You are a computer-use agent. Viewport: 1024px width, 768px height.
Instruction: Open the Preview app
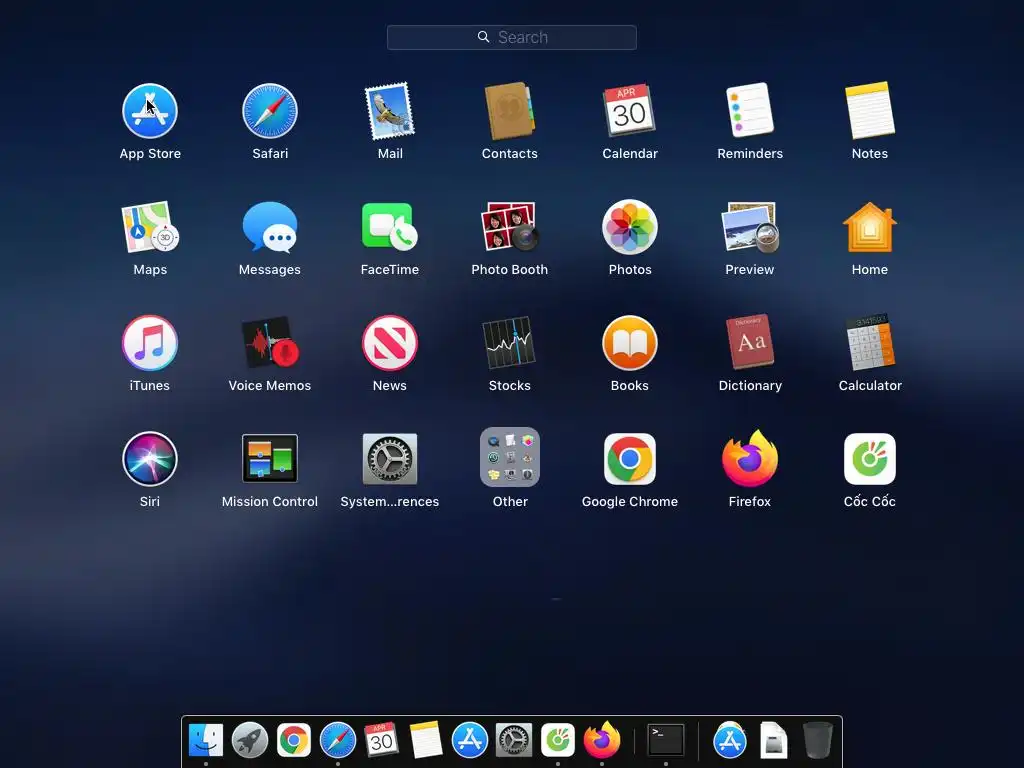click(x=750, y=227)
